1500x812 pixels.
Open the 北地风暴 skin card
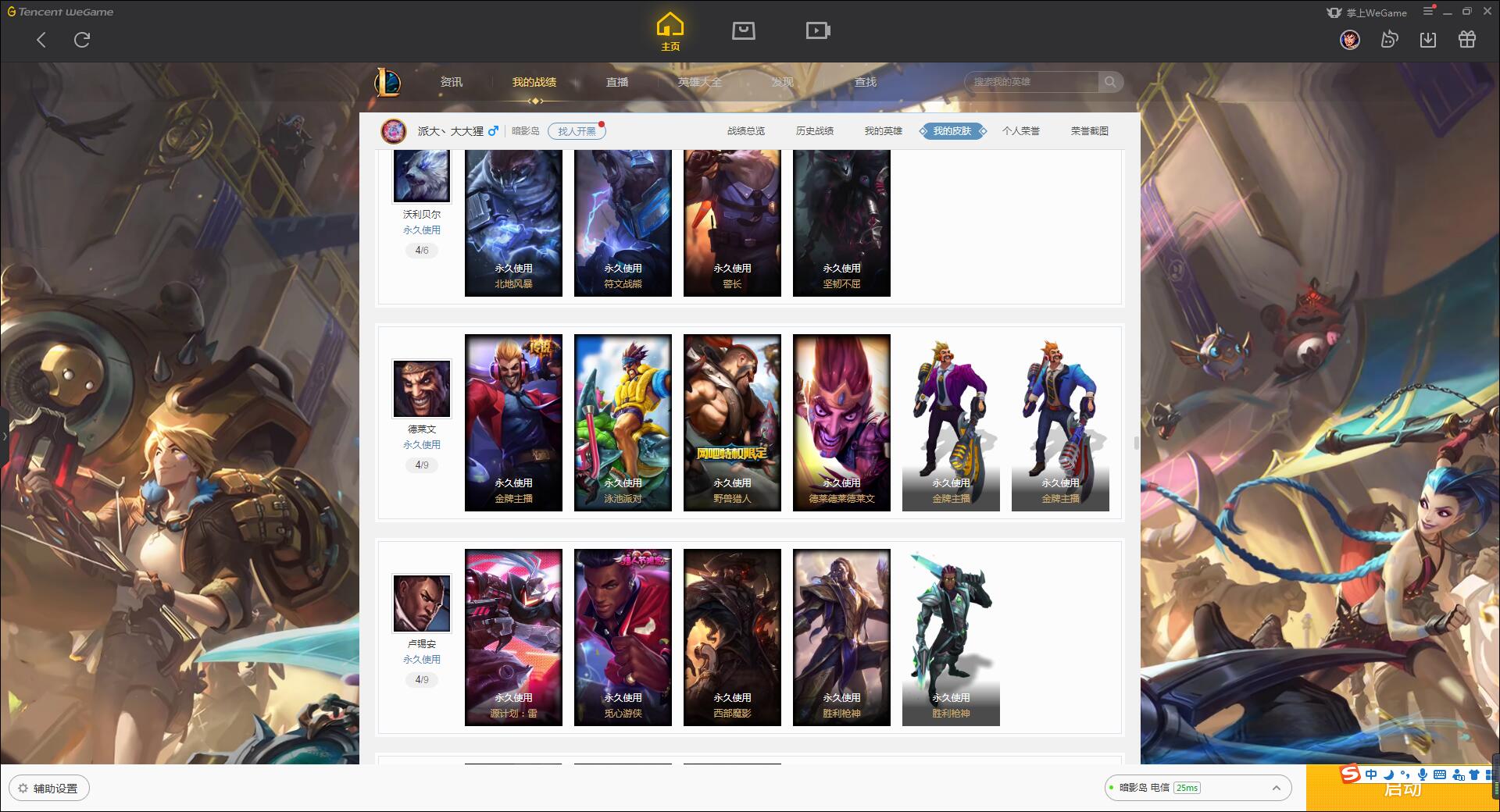click(513, 223)
